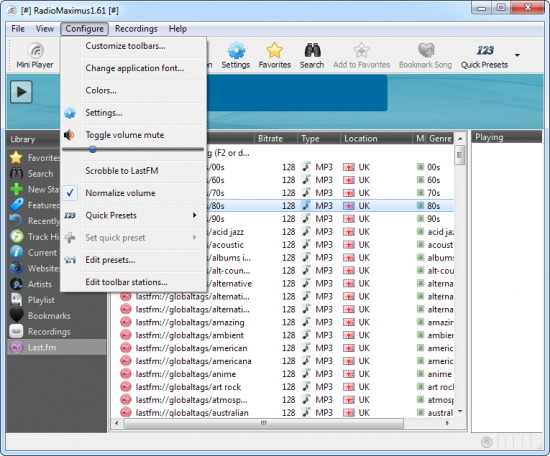
Task: Open the Mini Player toolbar icon
Action: (x=35, y=55)
